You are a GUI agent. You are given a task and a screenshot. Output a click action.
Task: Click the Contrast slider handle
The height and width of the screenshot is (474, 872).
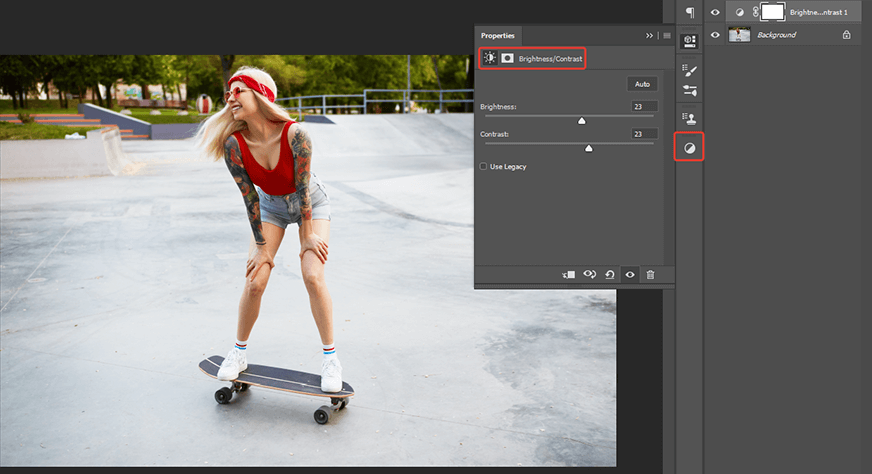tap(589, 148)
